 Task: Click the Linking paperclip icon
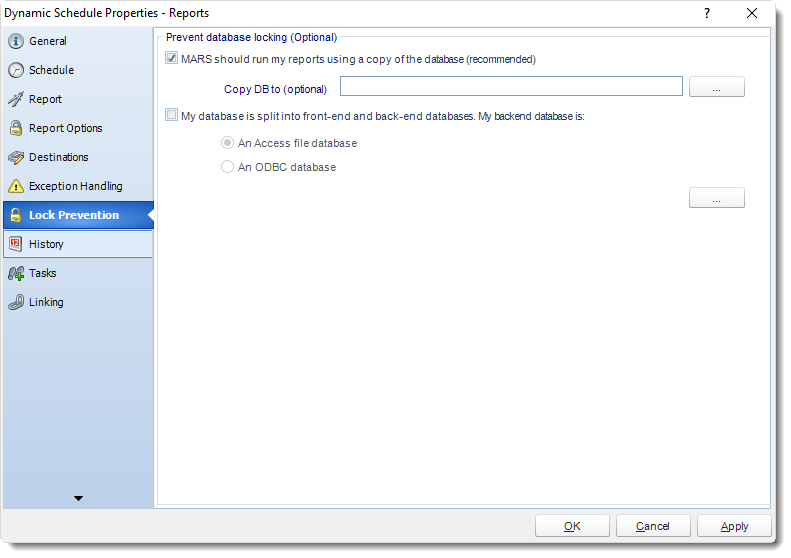point(16,302)
